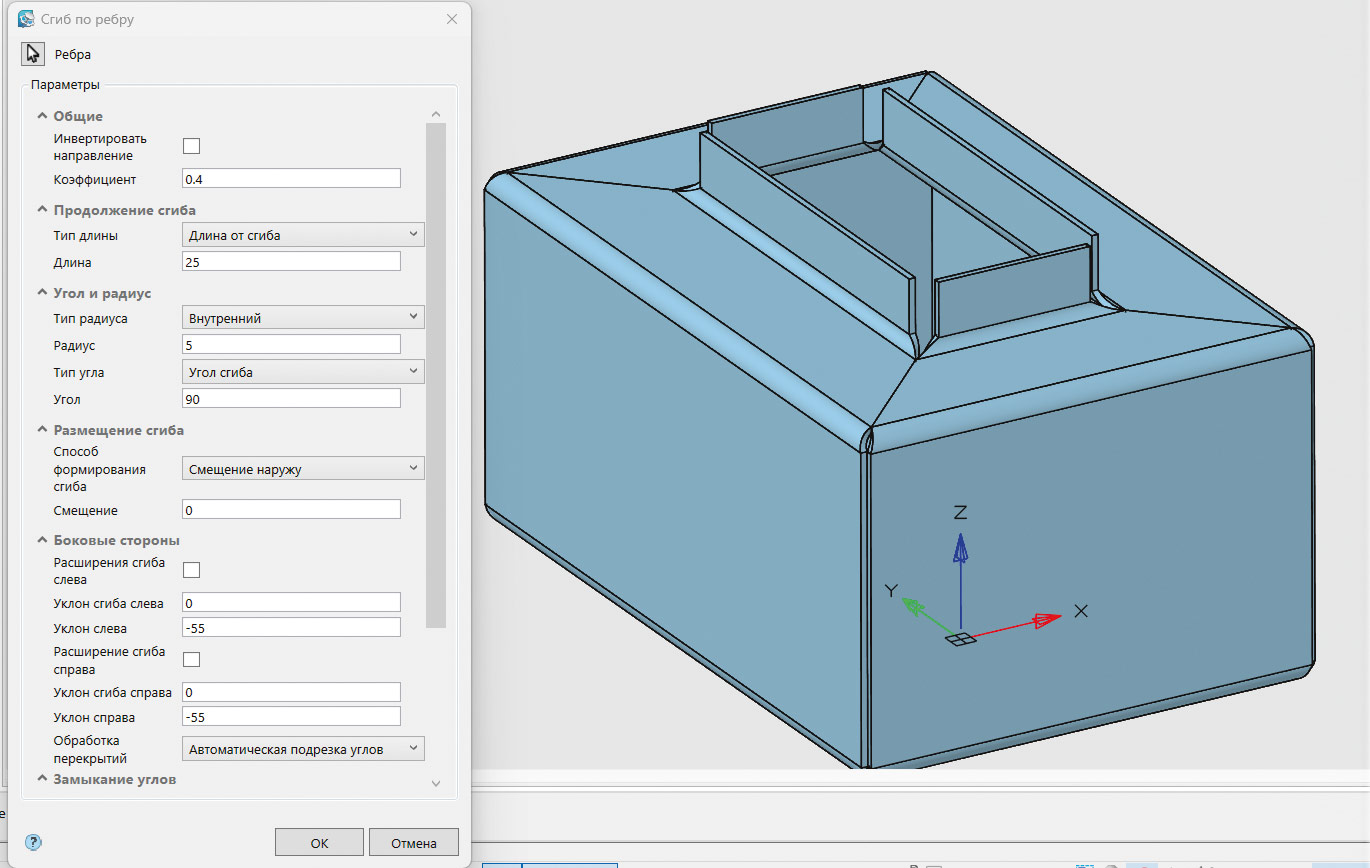
Task: Click the Отмена button
Action: [x=413, y=842]
